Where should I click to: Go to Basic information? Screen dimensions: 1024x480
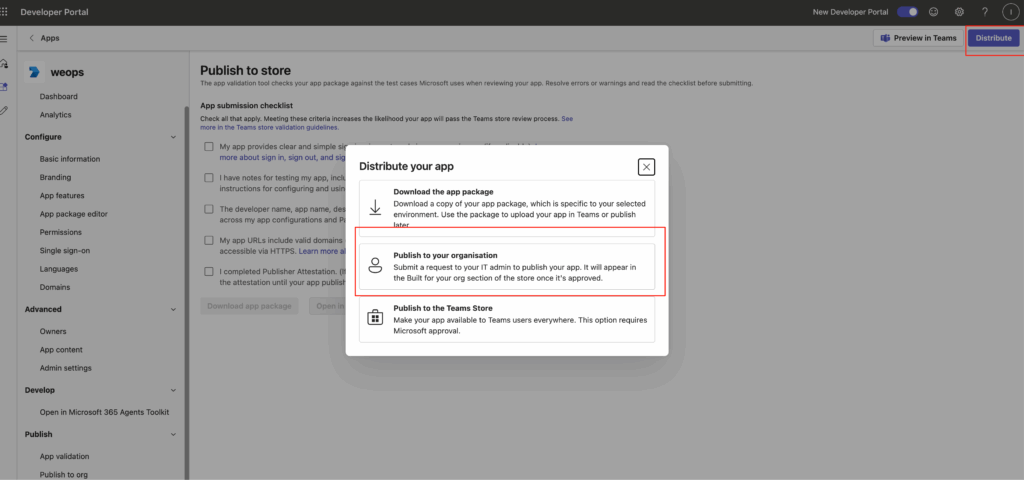pos(70,159)
